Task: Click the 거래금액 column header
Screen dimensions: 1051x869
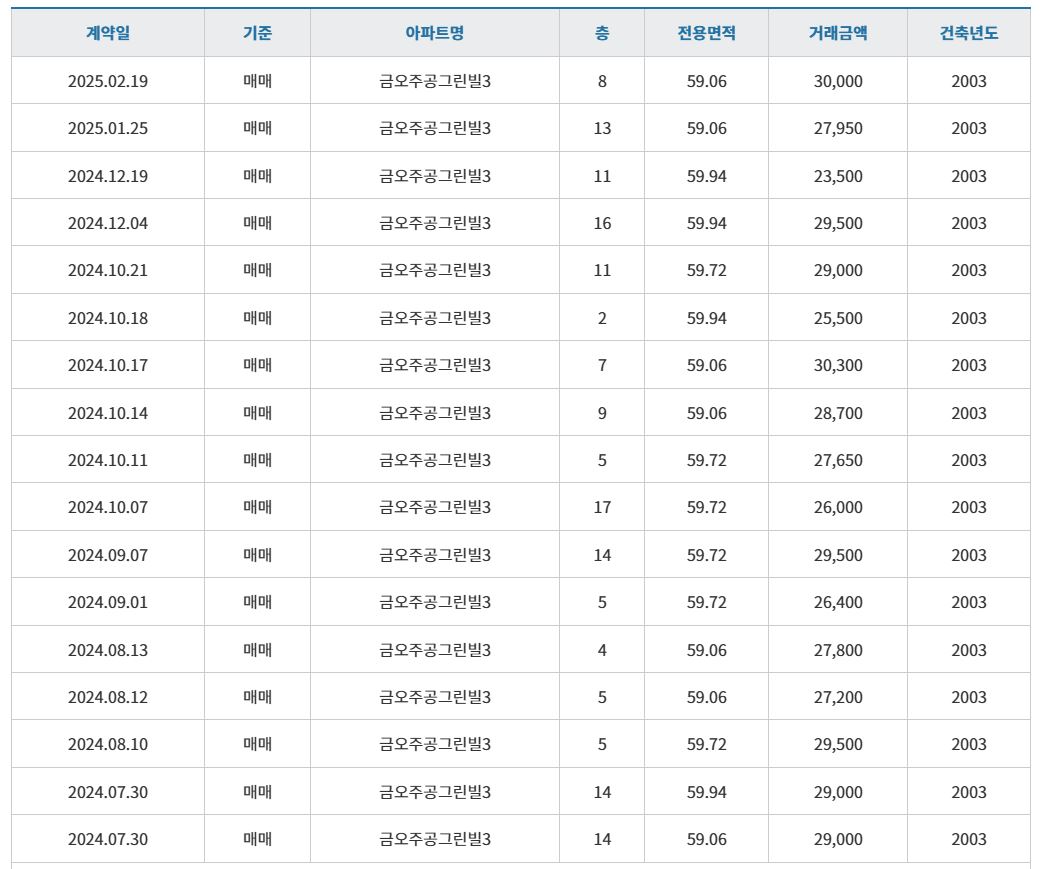Action: point(838,32)
